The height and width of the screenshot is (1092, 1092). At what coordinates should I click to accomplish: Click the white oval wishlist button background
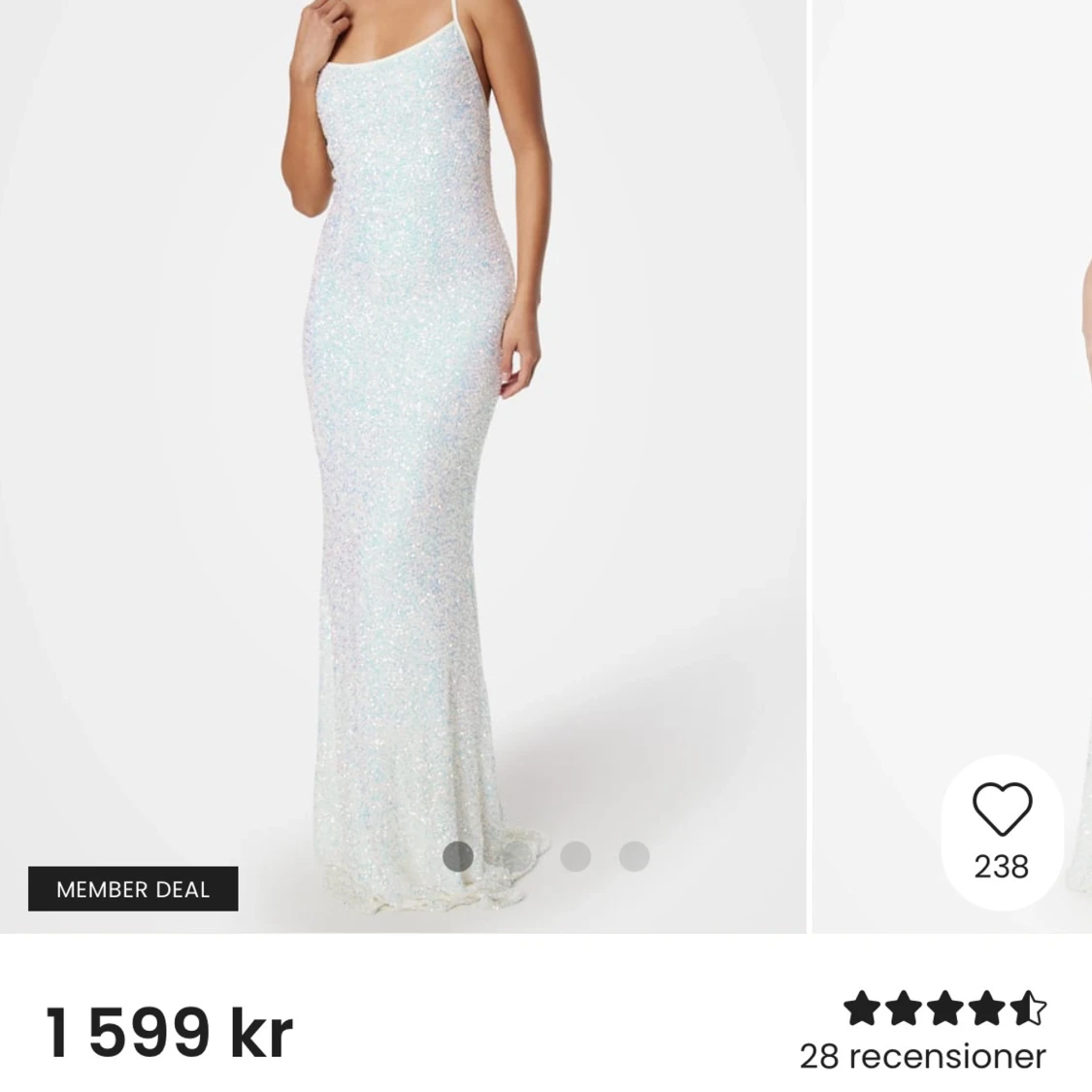[x=1002, y=832]
